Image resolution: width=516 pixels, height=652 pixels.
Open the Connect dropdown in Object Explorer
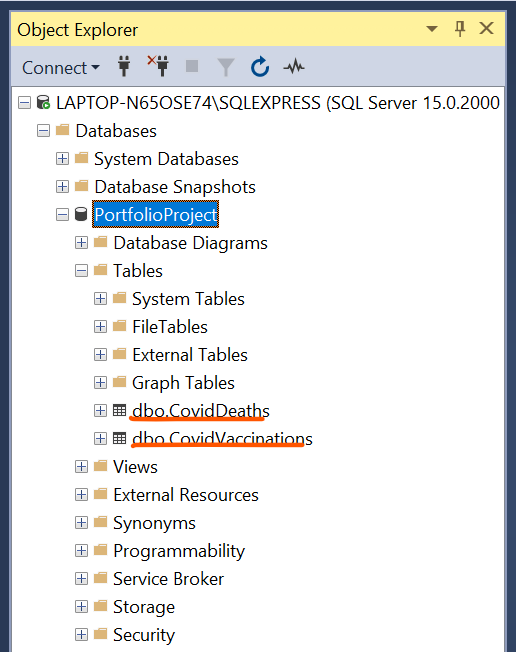point(61,68)
